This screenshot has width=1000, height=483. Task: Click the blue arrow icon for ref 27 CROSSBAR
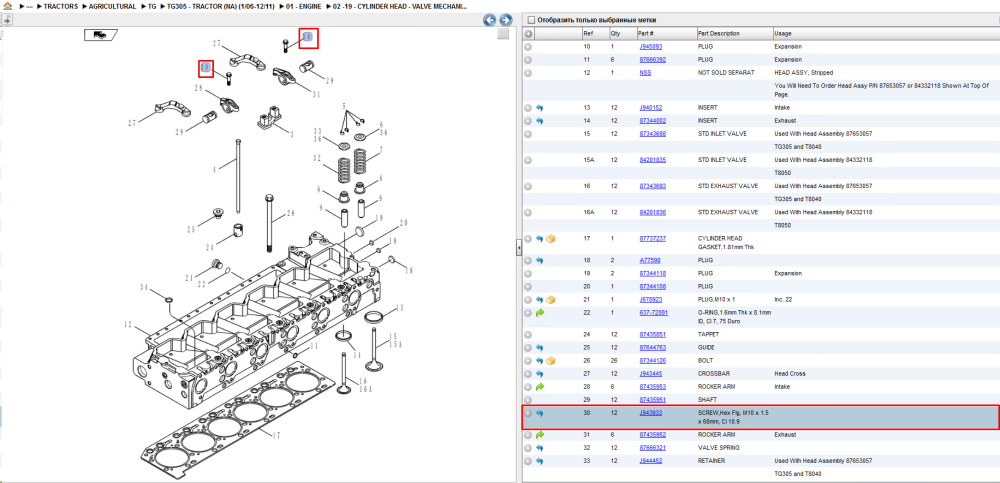540,374
